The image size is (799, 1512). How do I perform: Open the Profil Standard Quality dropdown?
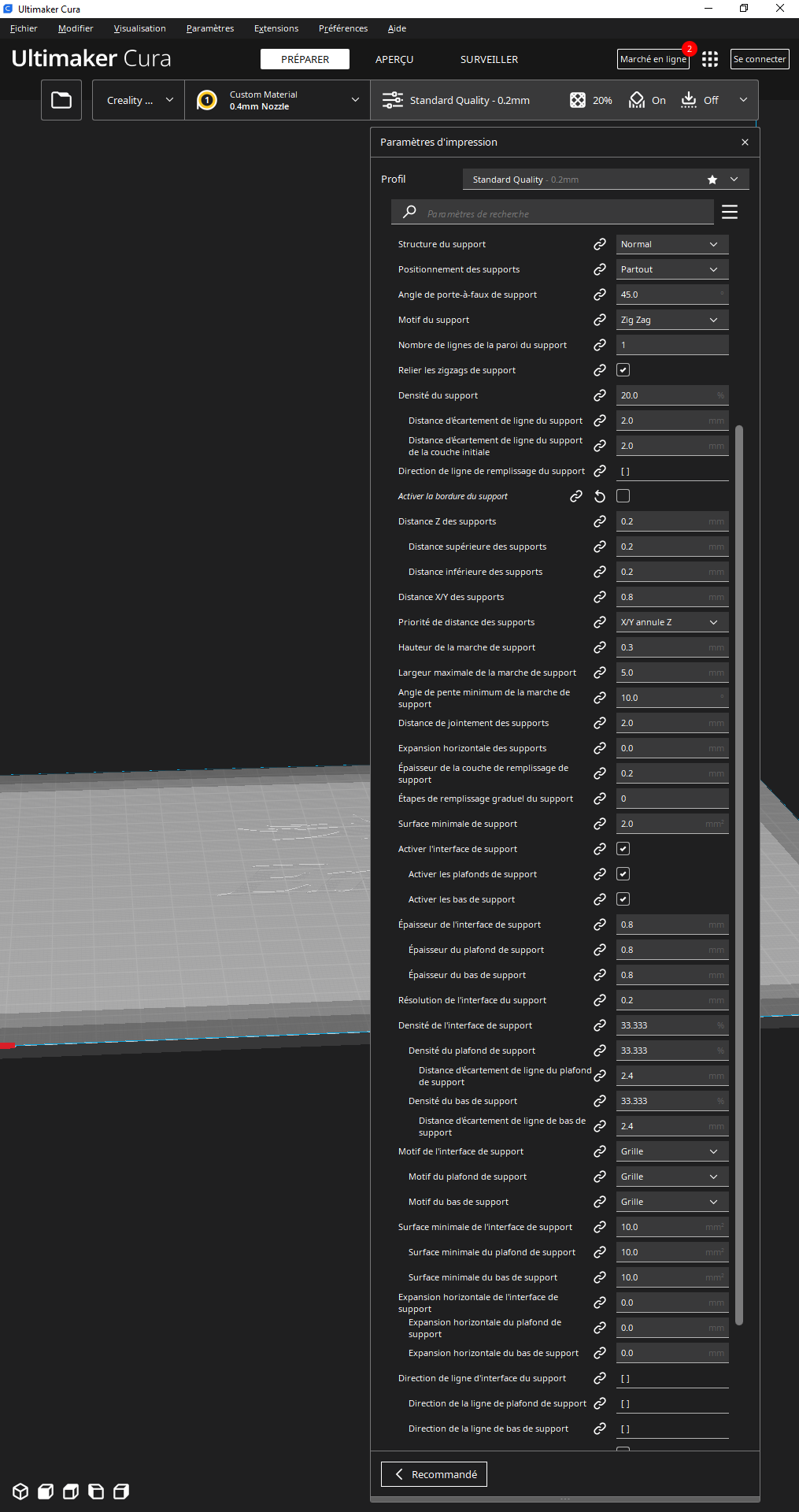click(606, 180)
